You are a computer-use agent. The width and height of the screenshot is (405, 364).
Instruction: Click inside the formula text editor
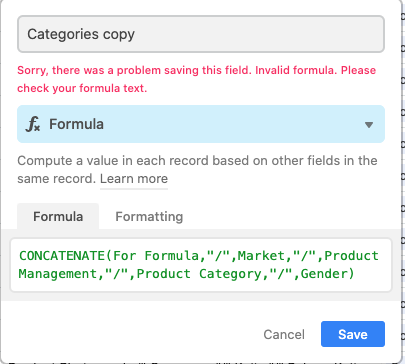(201, 265)
